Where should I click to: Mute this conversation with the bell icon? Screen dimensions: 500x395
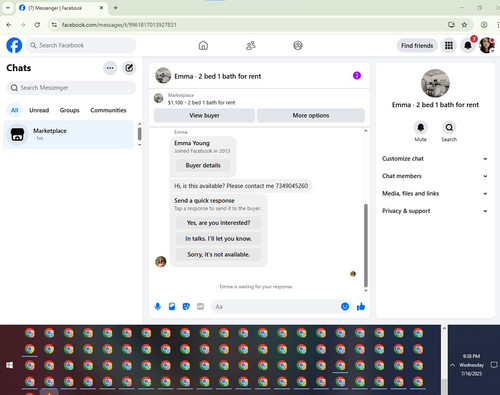tap(421, 127)
